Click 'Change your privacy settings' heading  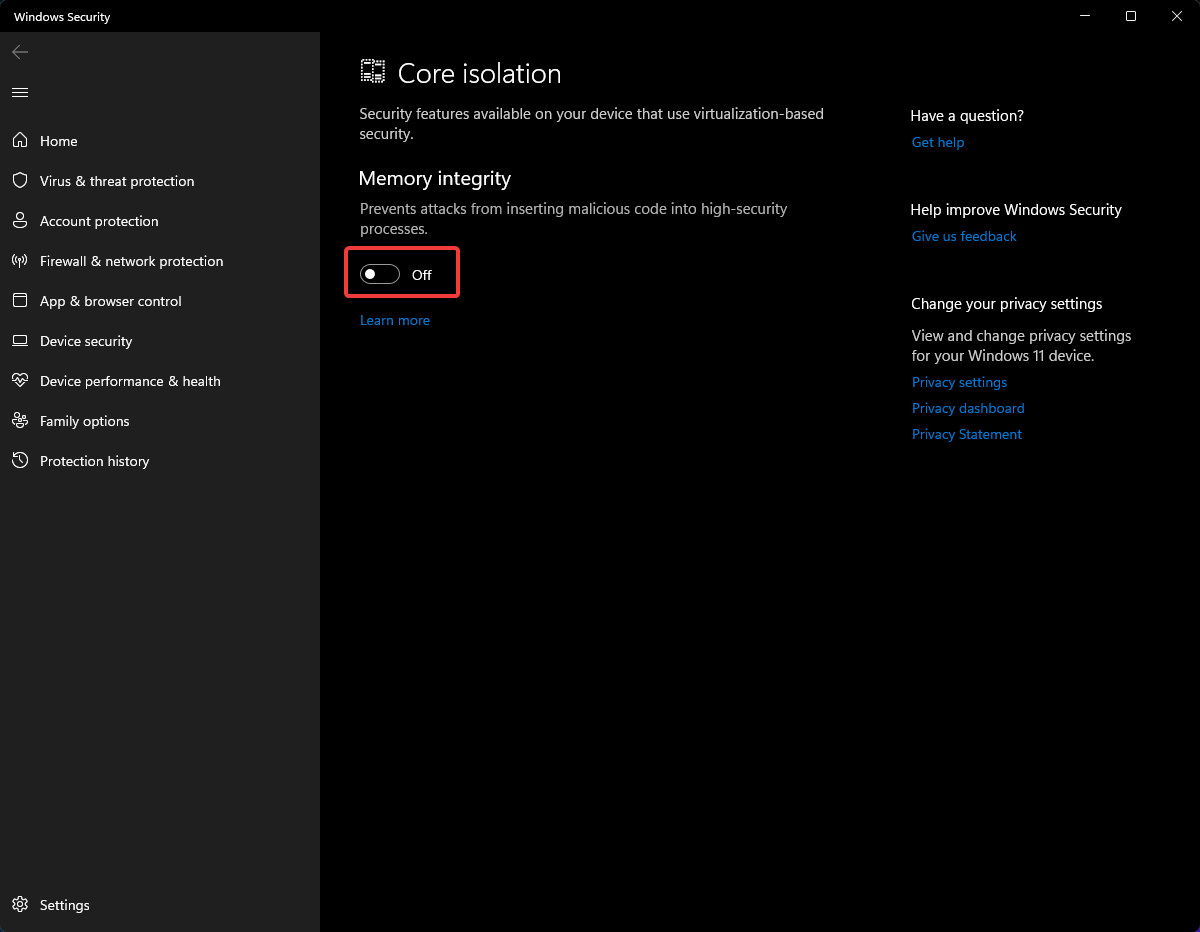1007,304
